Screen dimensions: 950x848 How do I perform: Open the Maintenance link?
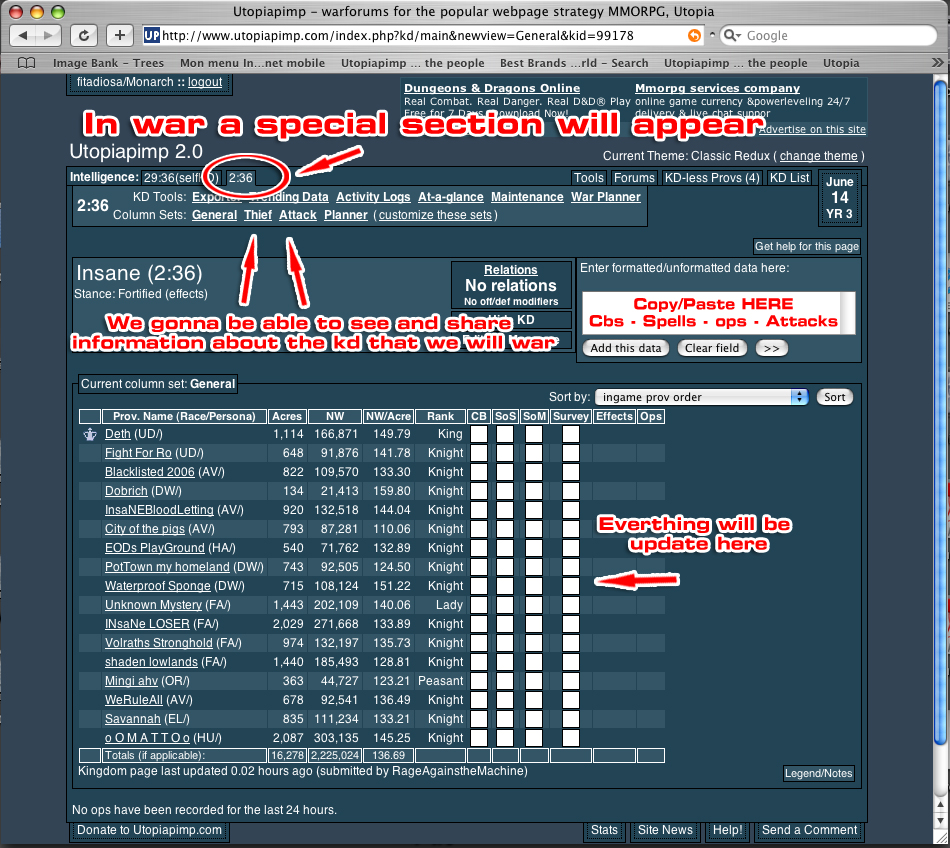click(527, 197)
